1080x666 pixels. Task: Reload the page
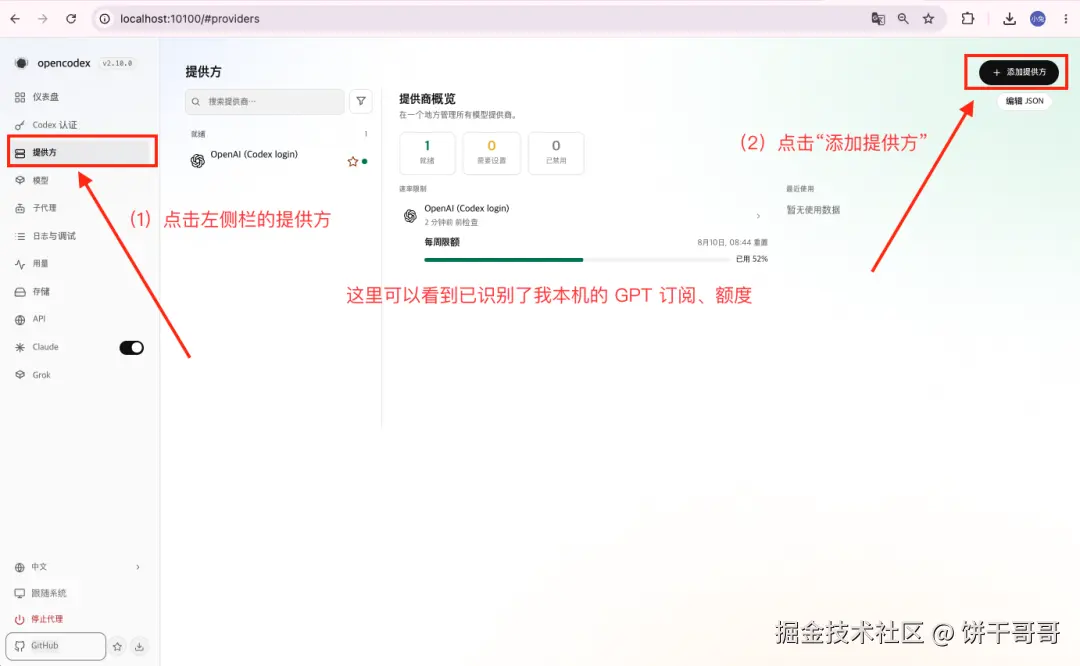click(x=71, y=19)
